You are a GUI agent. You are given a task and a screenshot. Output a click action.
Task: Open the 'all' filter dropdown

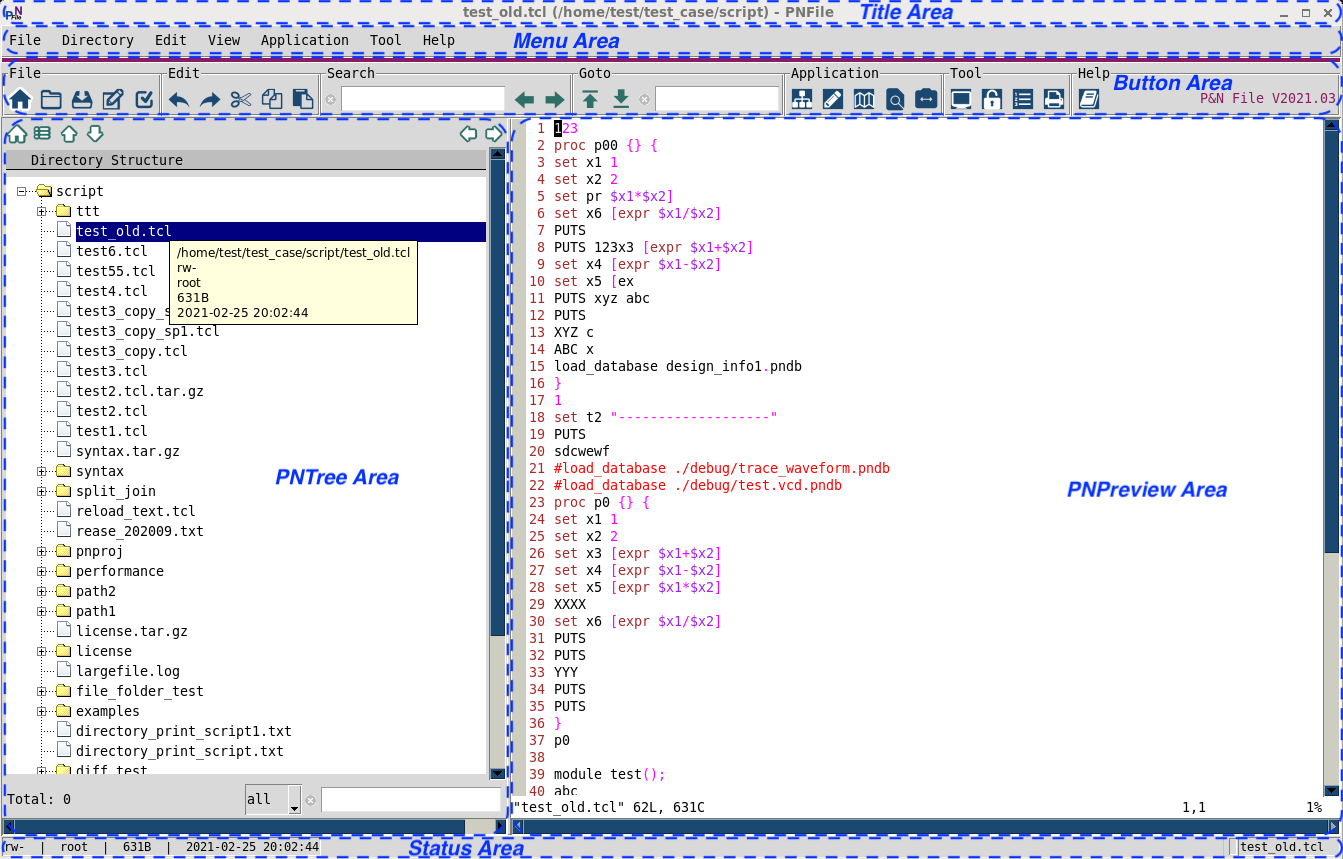[273, 799]
